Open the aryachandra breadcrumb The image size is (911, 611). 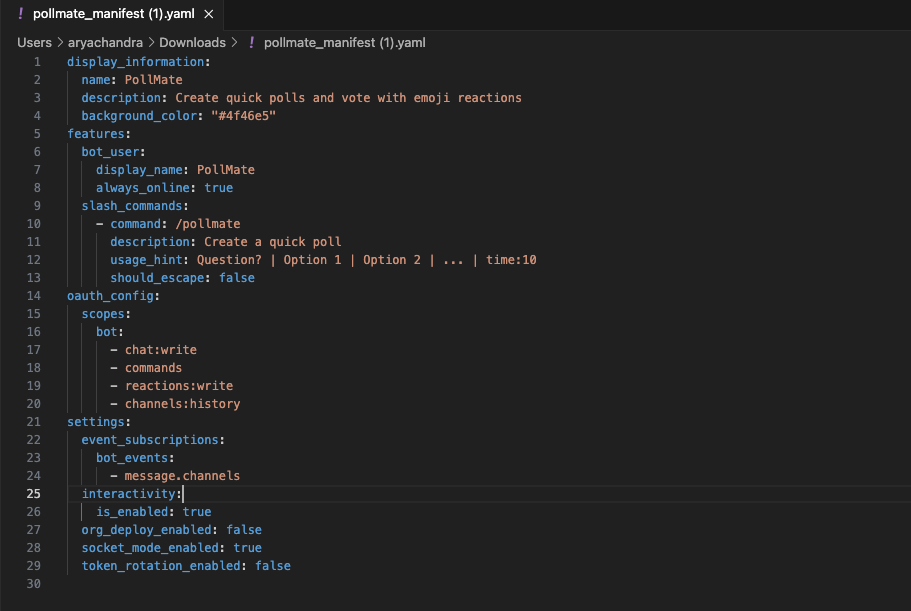coord(105,42)
